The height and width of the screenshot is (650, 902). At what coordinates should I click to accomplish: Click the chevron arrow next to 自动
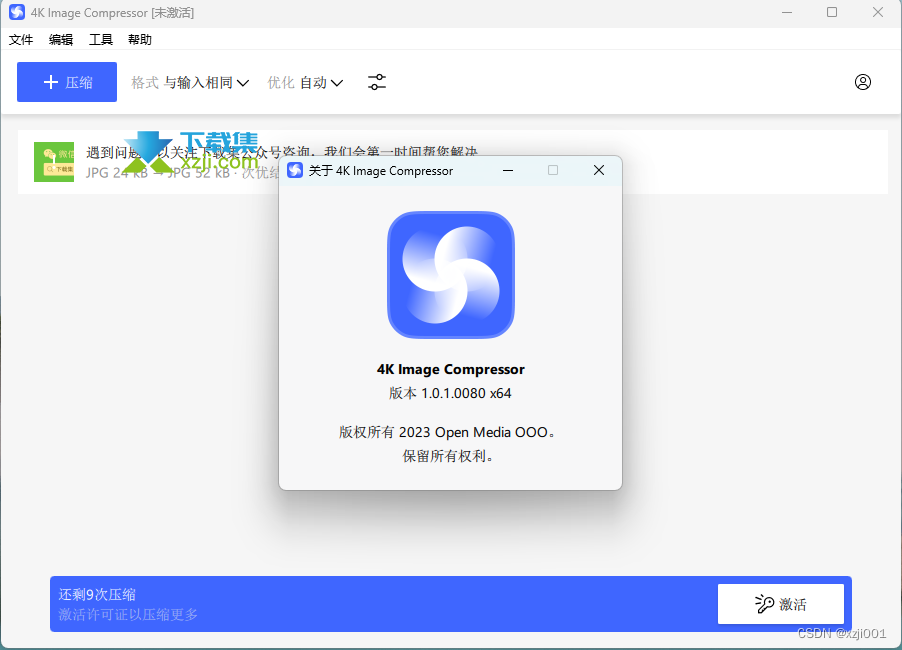[337, 83]
